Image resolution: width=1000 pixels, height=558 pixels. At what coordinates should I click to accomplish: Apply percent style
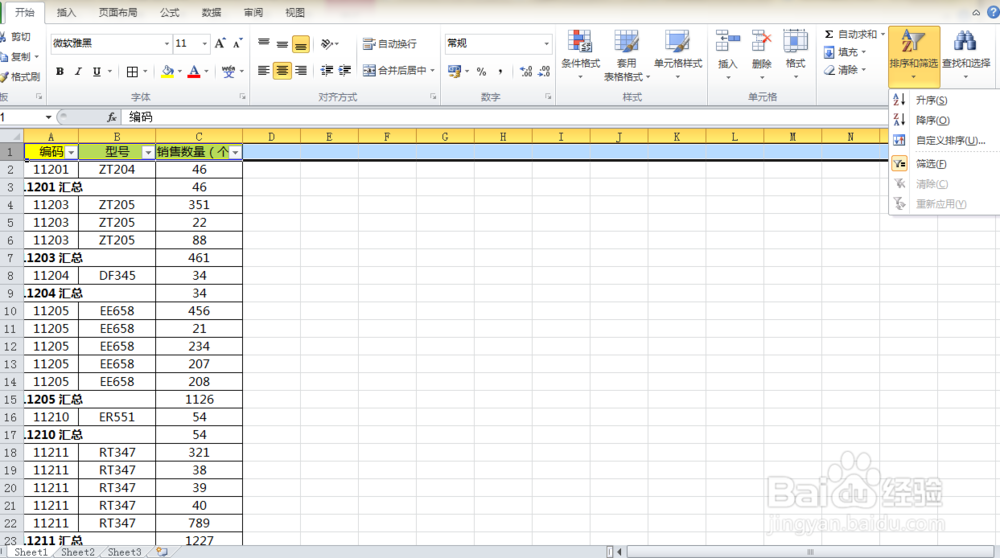pos(482,71)
